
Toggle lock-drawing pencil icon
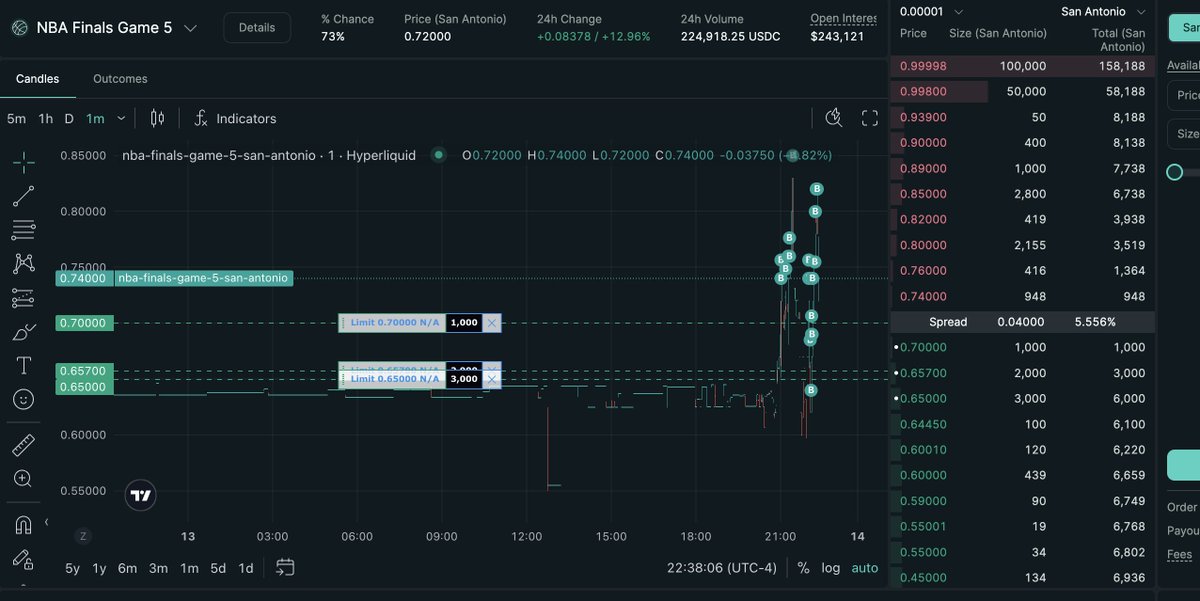[23, 559]
